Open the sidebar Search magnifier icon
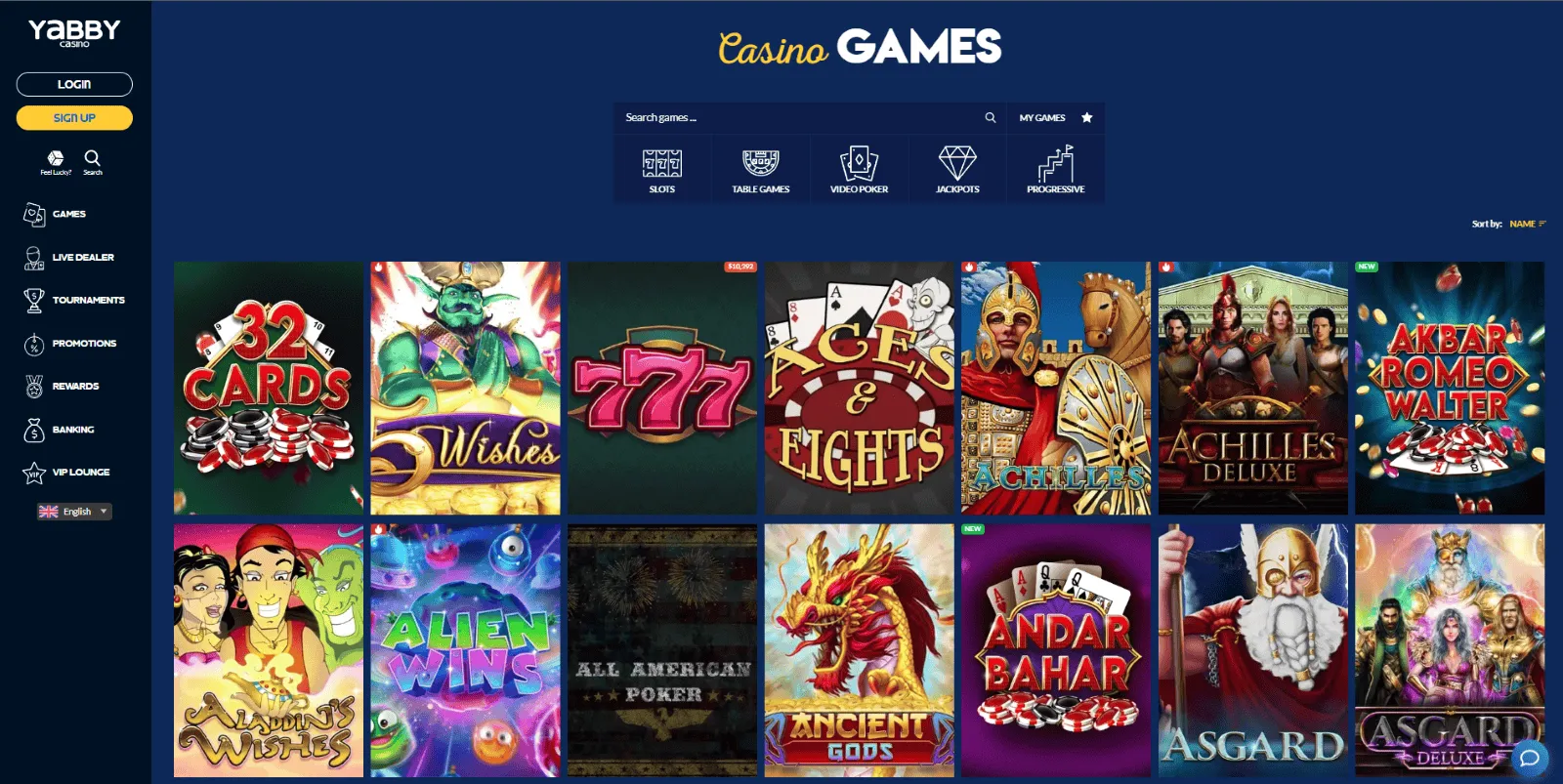This screenshot has height=784, width=1563. pyautogui.click(x=92, y=157)
